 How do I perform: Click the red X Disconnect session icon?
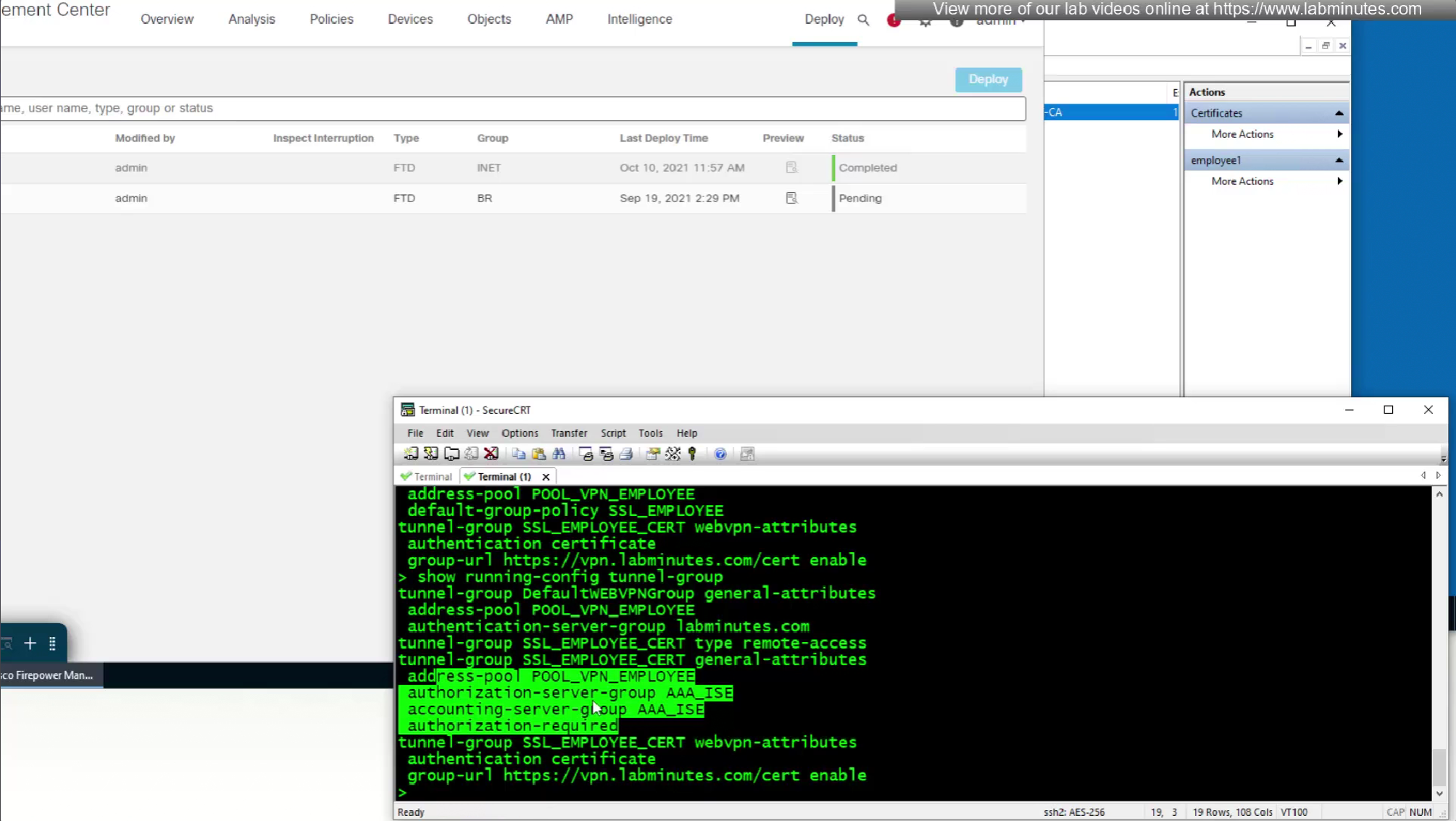[x=491, y=454]
